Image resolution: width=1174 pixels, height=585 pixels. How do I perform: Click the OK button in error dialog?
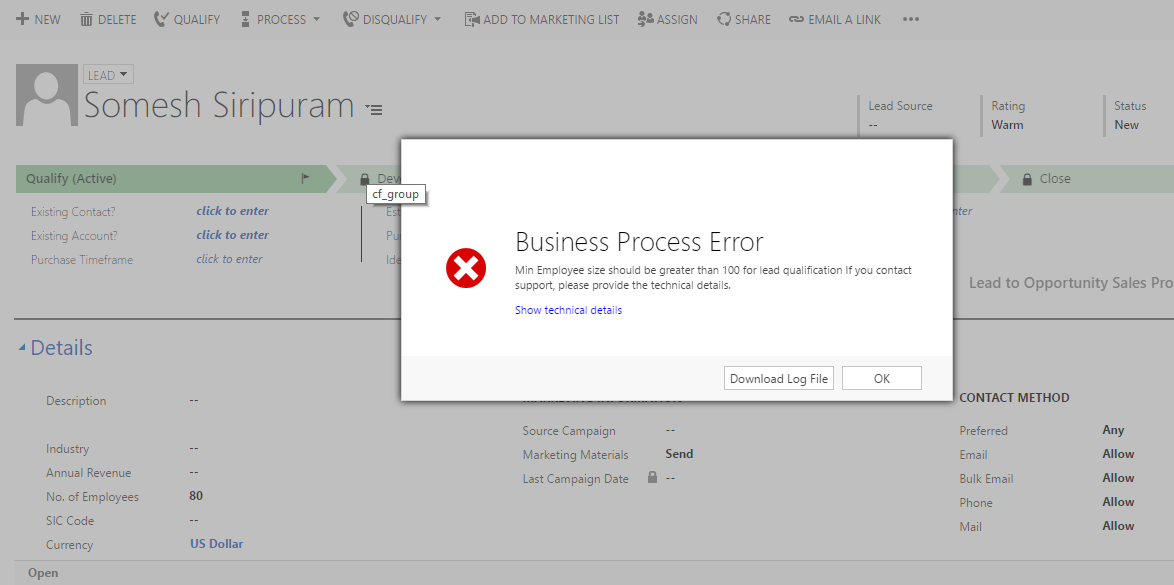coord(881,378)
